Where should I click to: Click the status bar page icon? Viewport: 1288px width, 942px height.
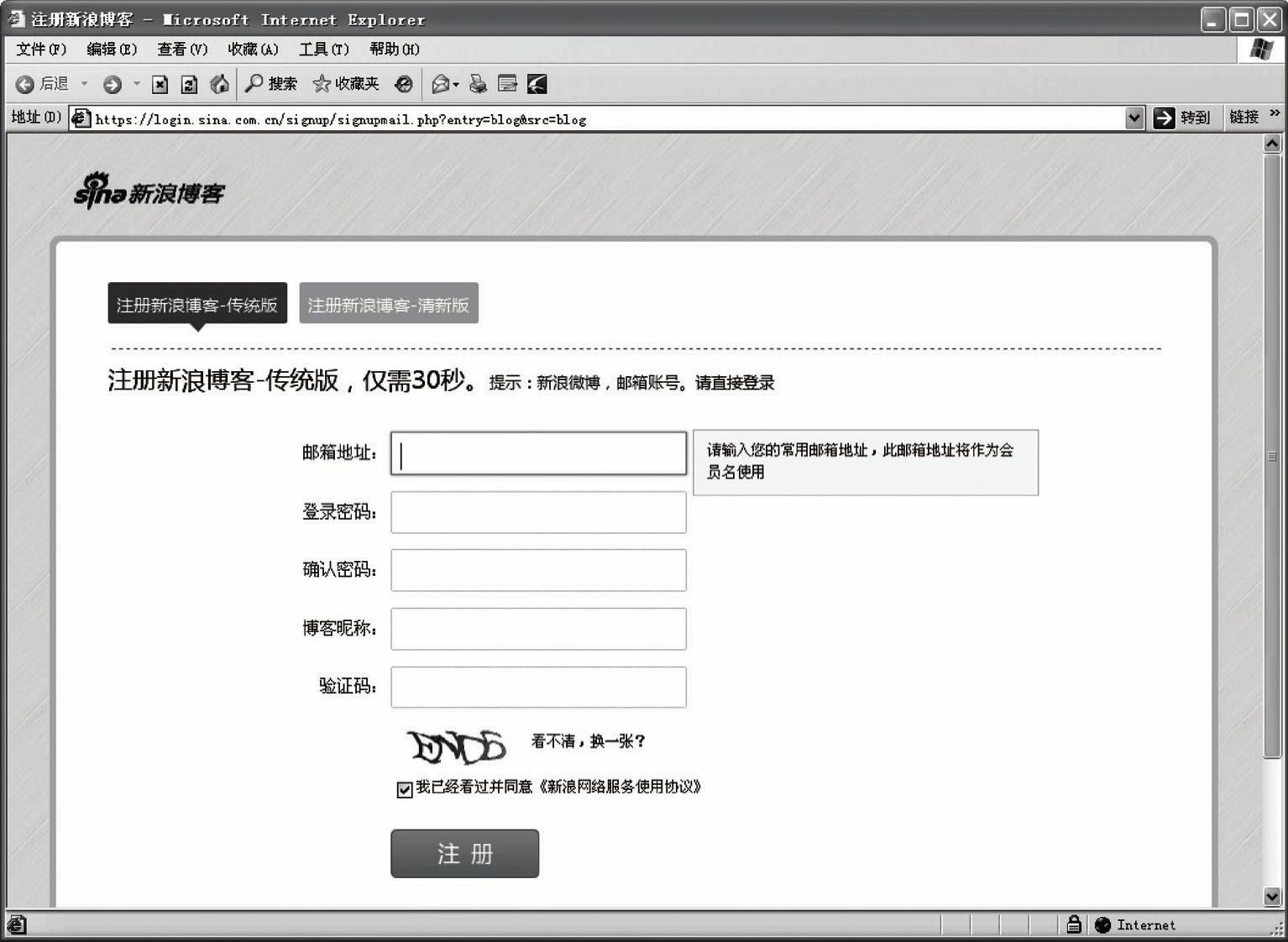[17, 924]
